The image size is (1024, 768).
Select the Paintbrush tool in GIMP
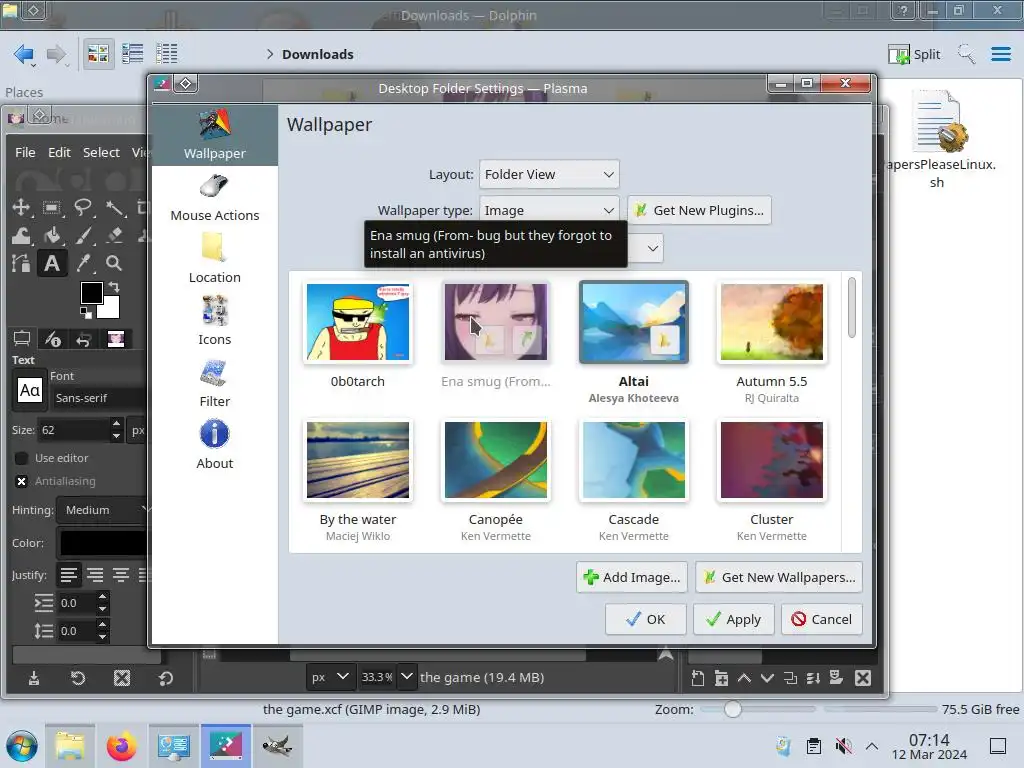point(84,235)
